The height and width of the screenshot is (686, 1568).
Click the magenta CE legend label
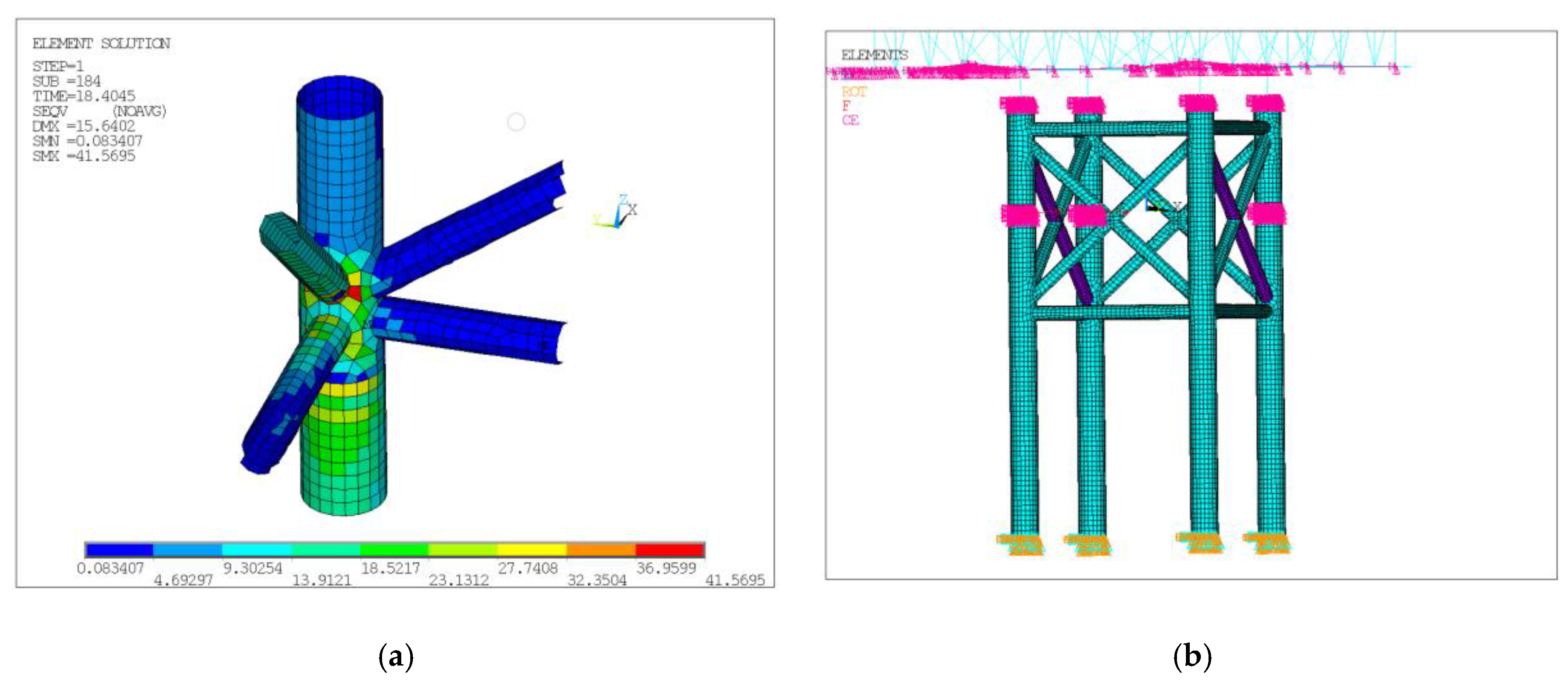click(x=850, y=120)
